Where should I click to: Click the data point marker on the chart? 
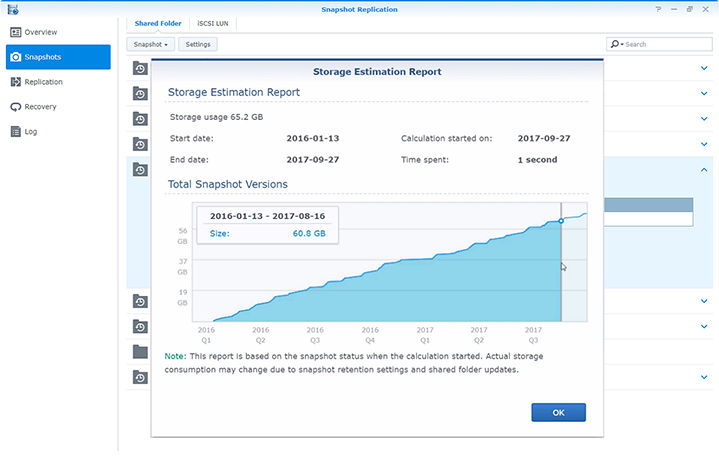click(561, 220)
